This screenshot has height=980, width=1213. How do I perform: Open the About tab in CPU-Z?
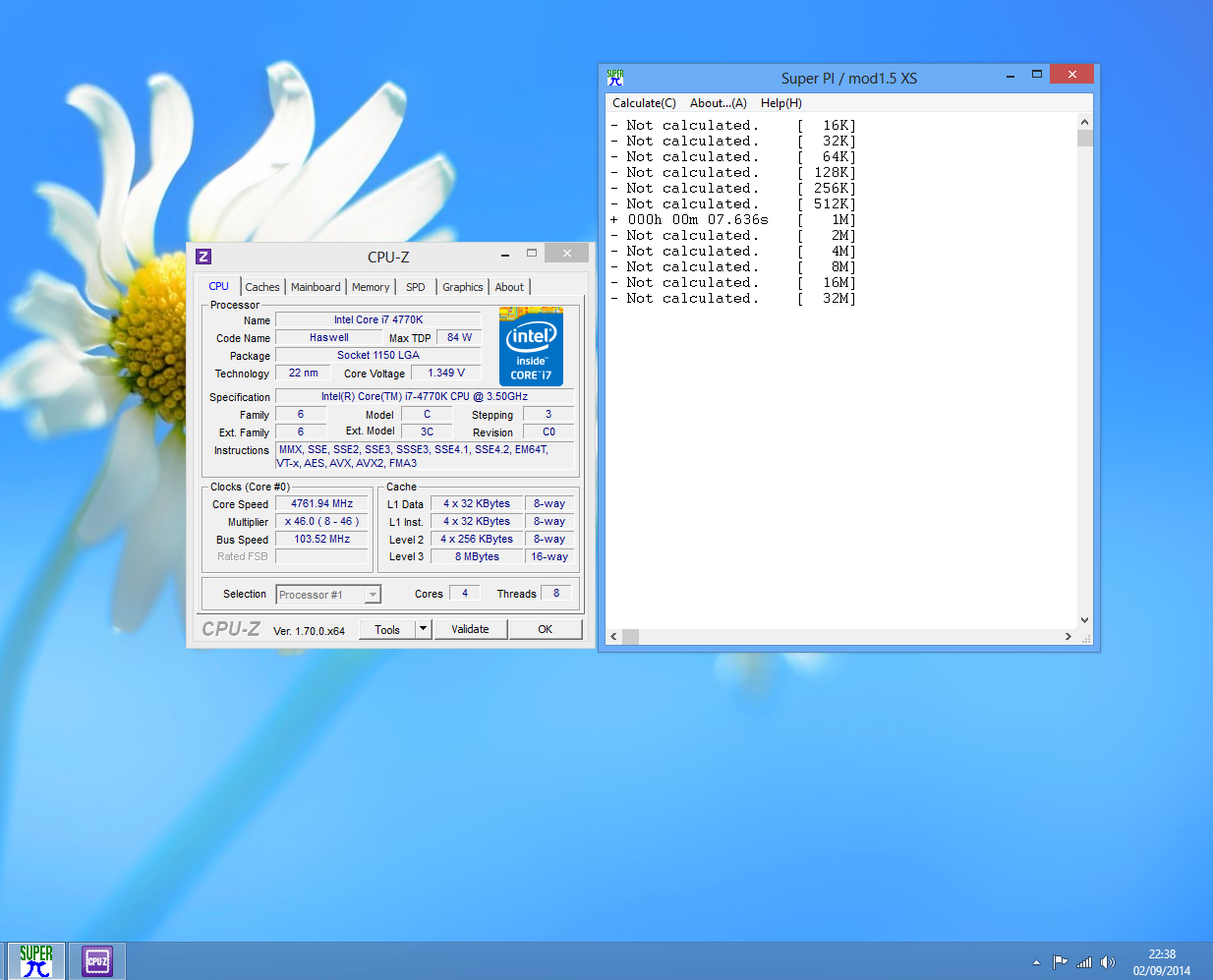pos(509,287)
